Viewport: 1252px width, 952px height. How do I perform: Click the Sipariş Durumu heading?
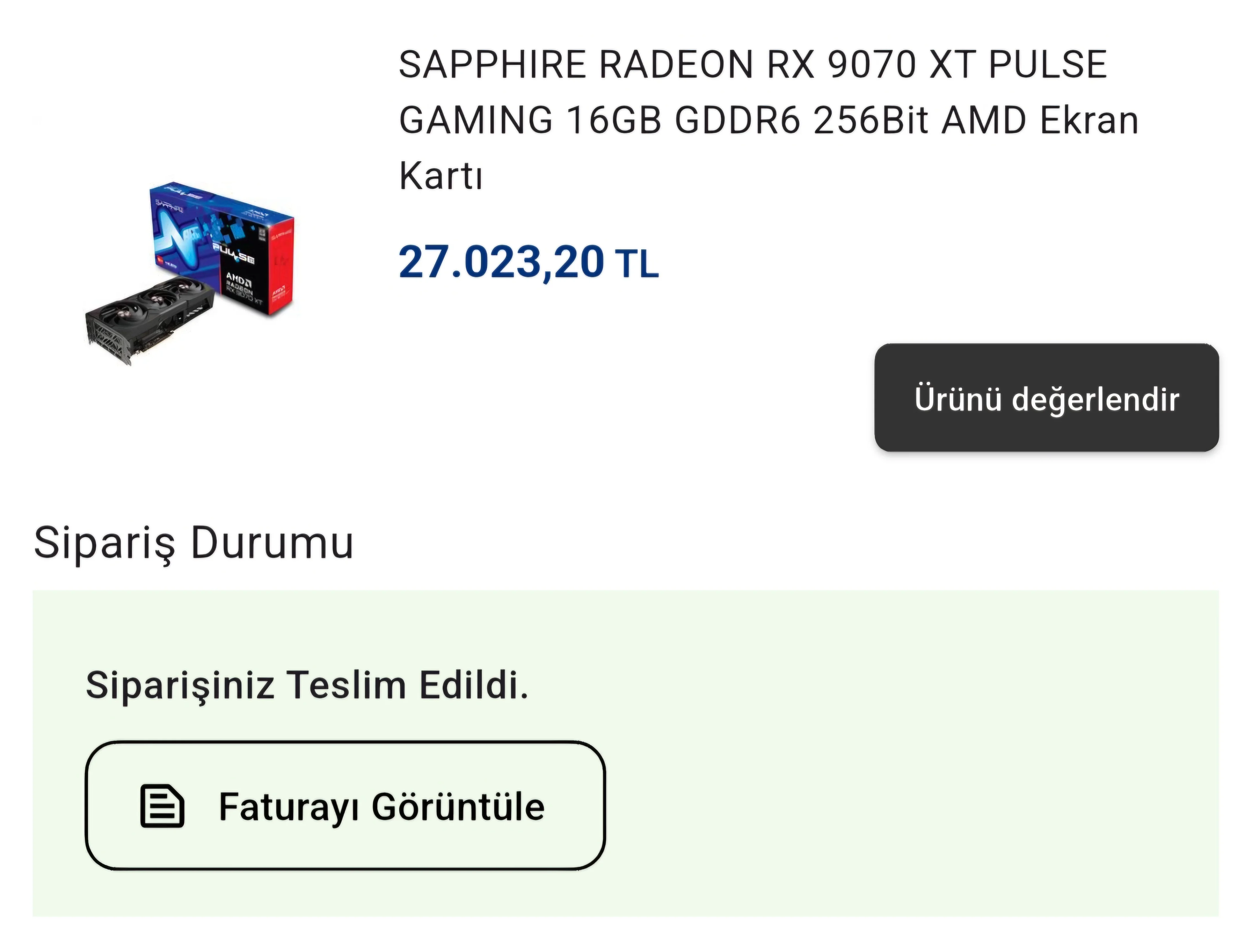(194, 542)
